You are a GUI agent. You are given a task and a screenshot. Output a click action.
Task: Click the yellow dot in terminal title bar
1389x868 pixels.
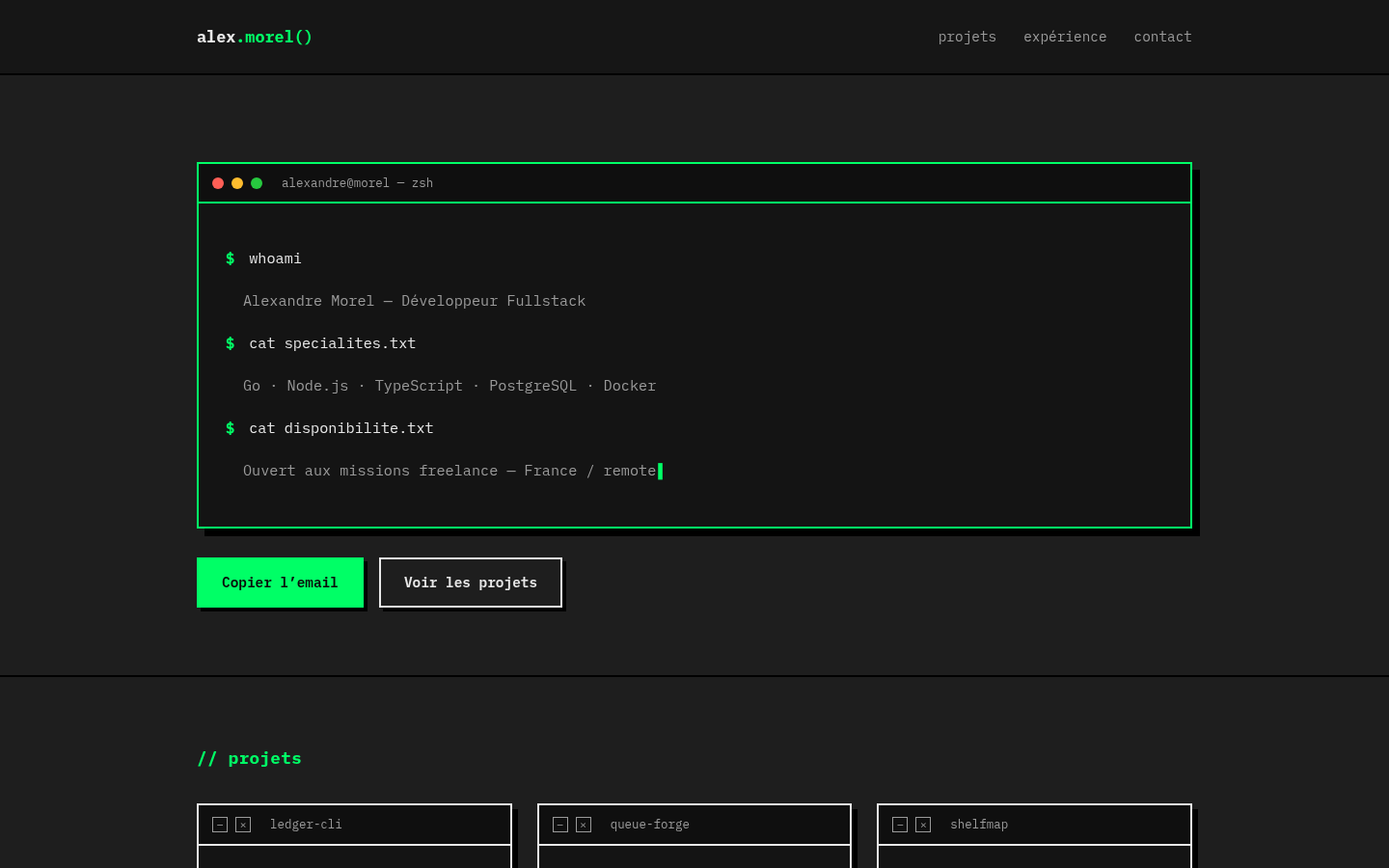(237, 183)
